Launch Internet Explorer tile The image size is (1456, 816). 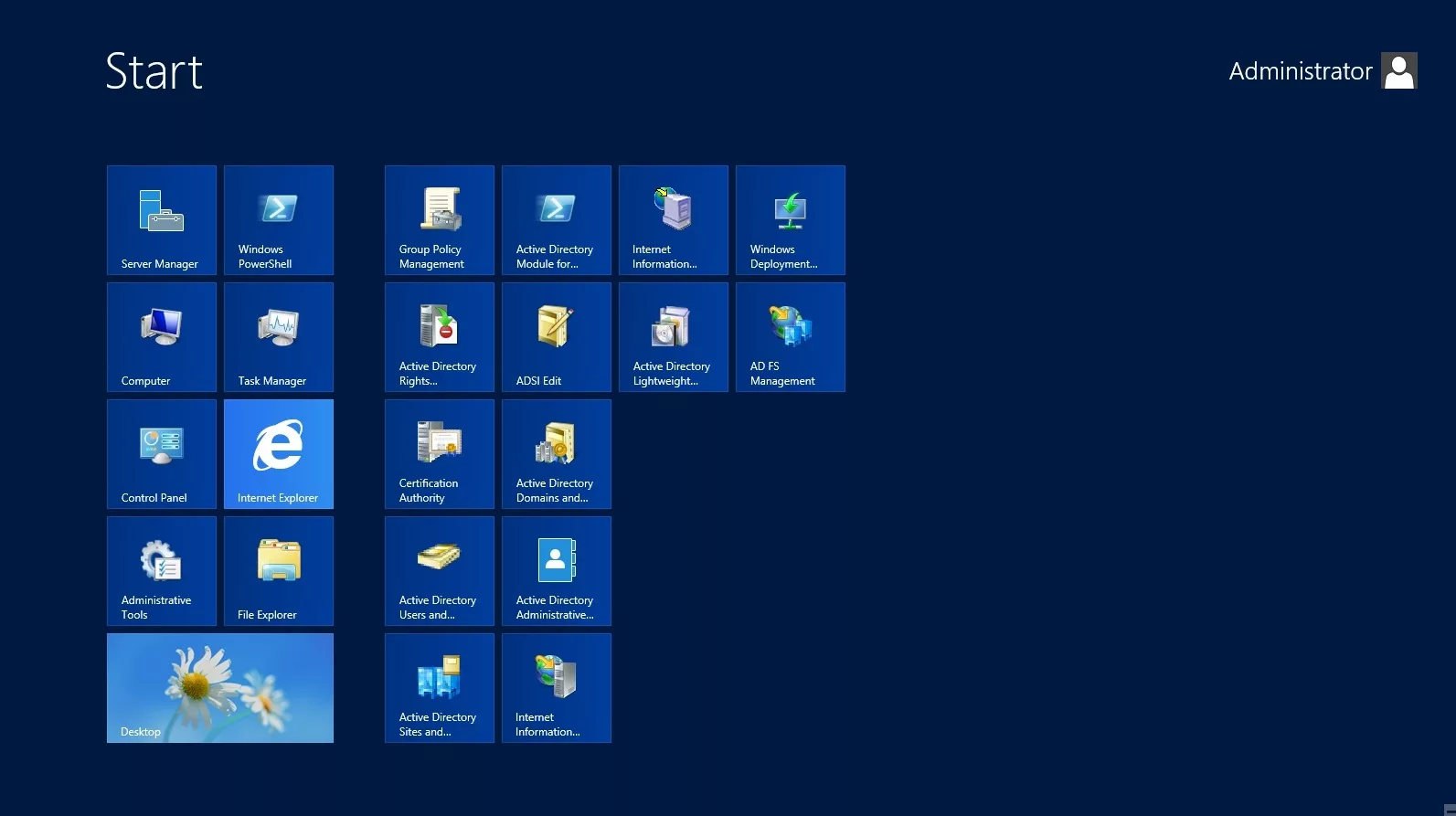coord(279,454)
